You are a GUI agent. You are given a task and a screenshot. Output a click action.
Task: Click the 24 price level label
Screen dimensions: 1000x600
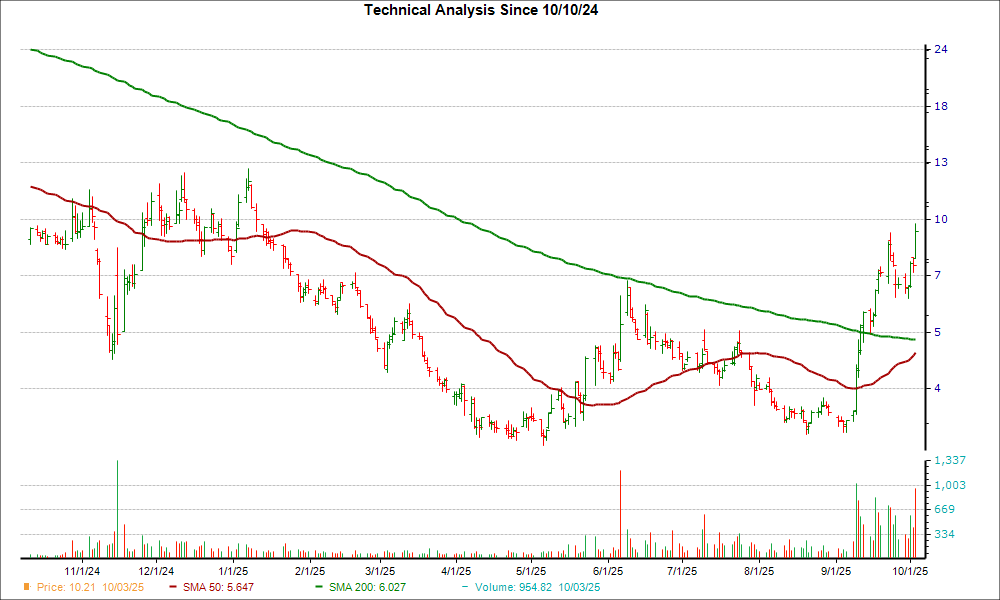click(941, 50)
